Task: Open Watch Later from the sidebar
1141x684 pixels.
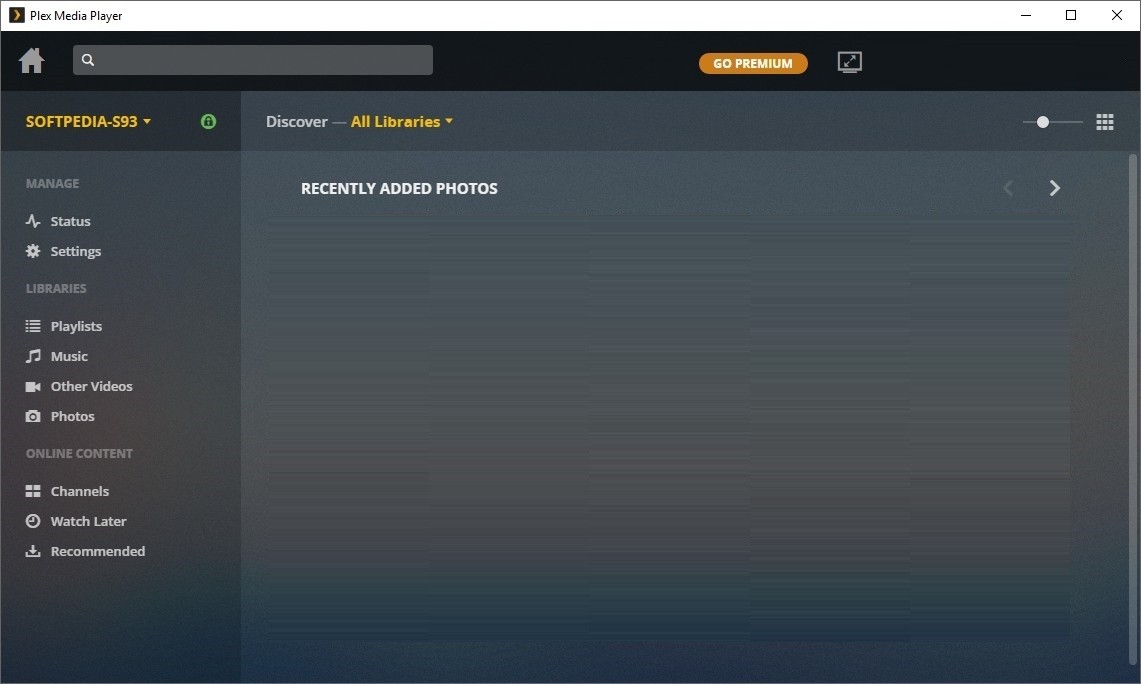Action: coord(33,520)
